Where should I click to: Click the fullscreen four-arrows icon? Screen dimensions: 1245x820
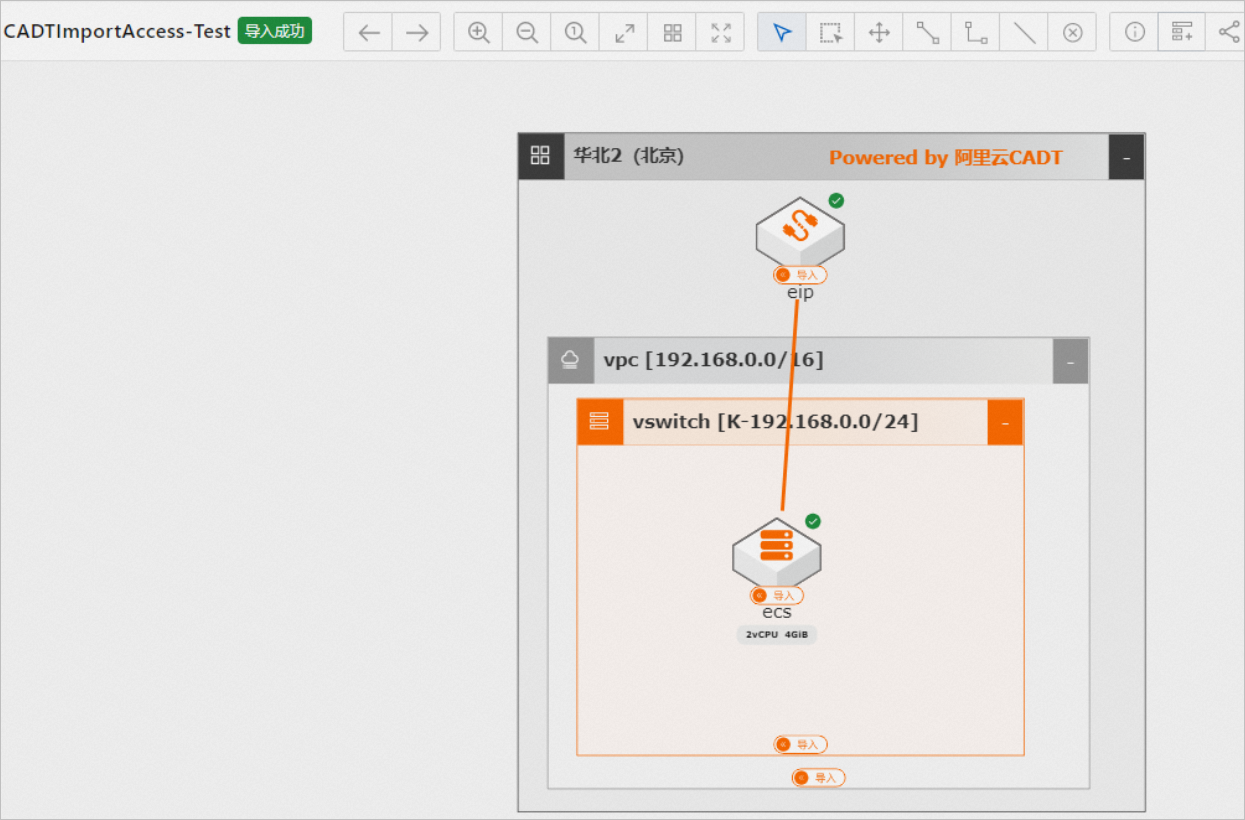coord(721,32)
